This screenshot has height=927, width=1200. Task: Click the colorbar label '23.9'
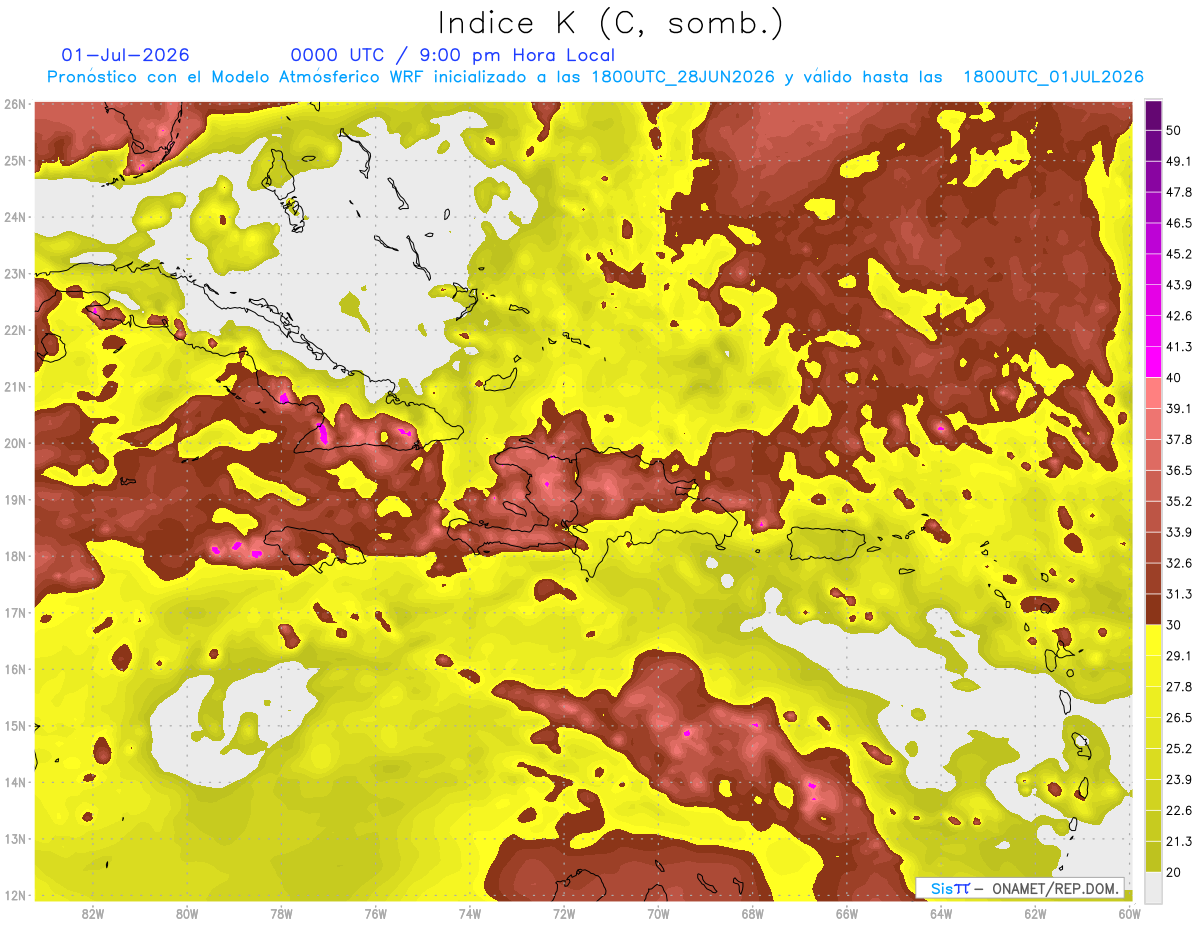(x=1178, y=780)
